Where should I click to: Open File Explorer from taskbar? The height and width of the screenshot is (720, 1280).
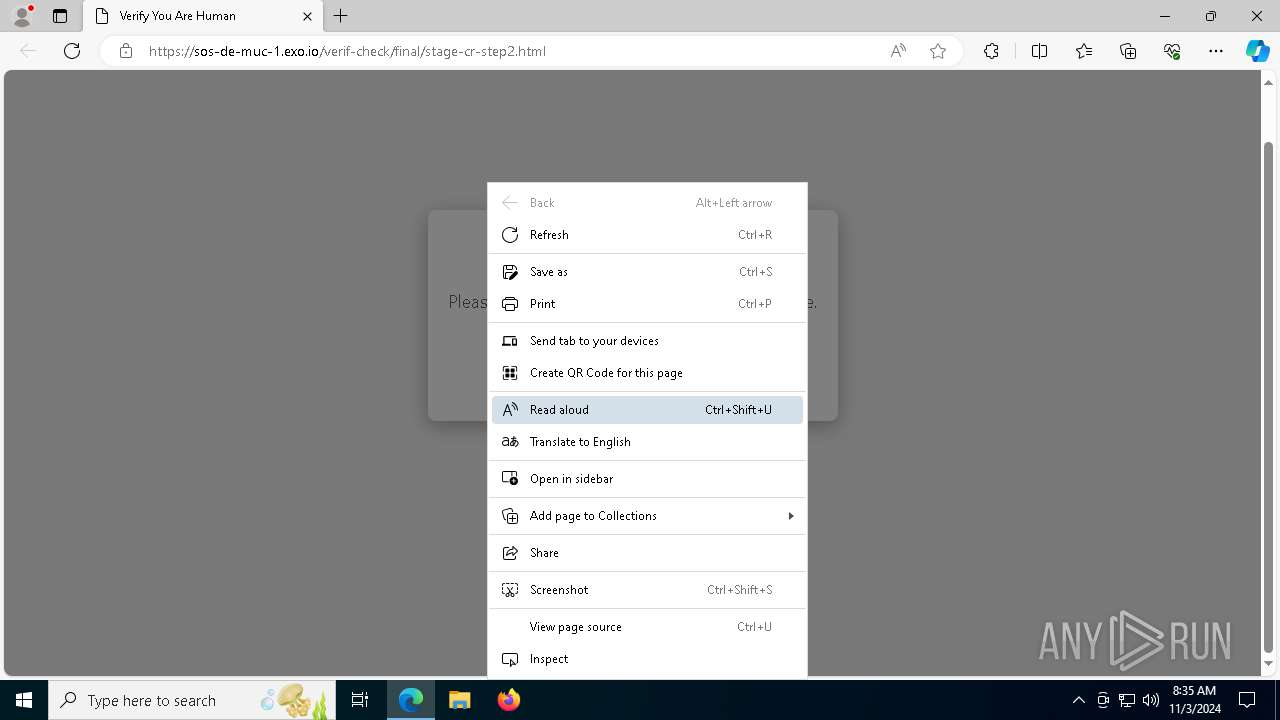(x=460, y=700)
